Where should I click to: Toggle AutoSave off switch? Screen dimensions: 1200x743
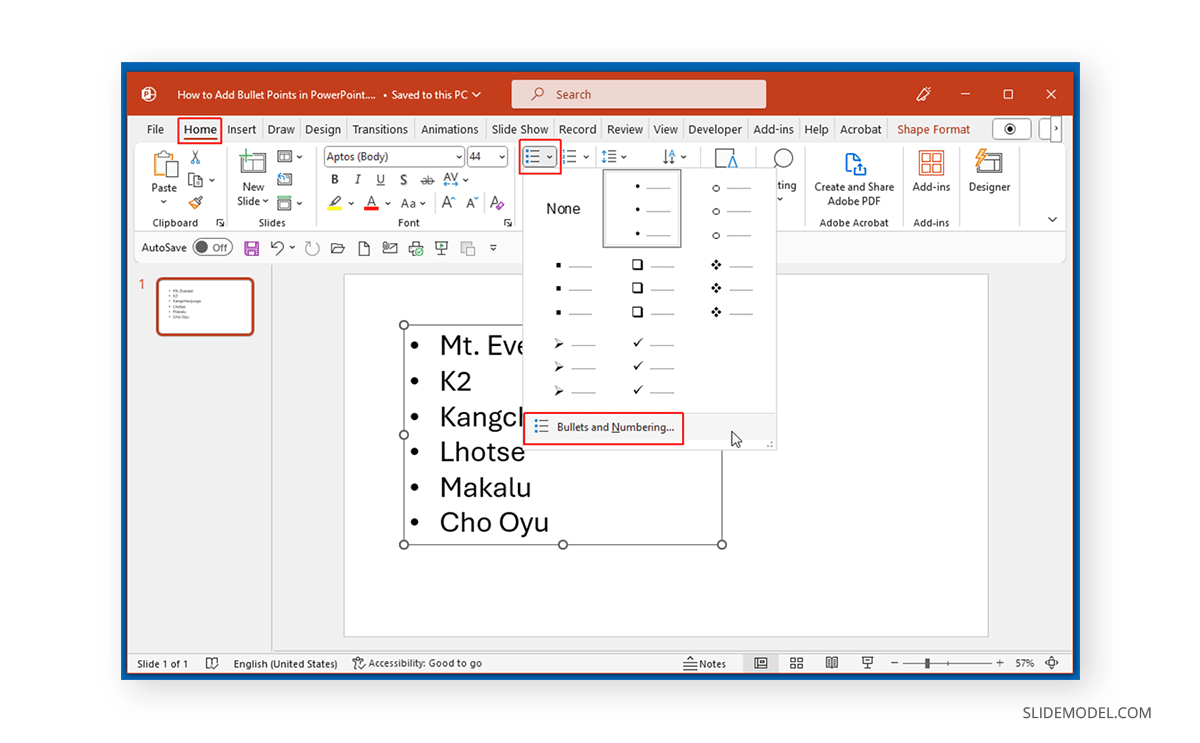point(213,247)
